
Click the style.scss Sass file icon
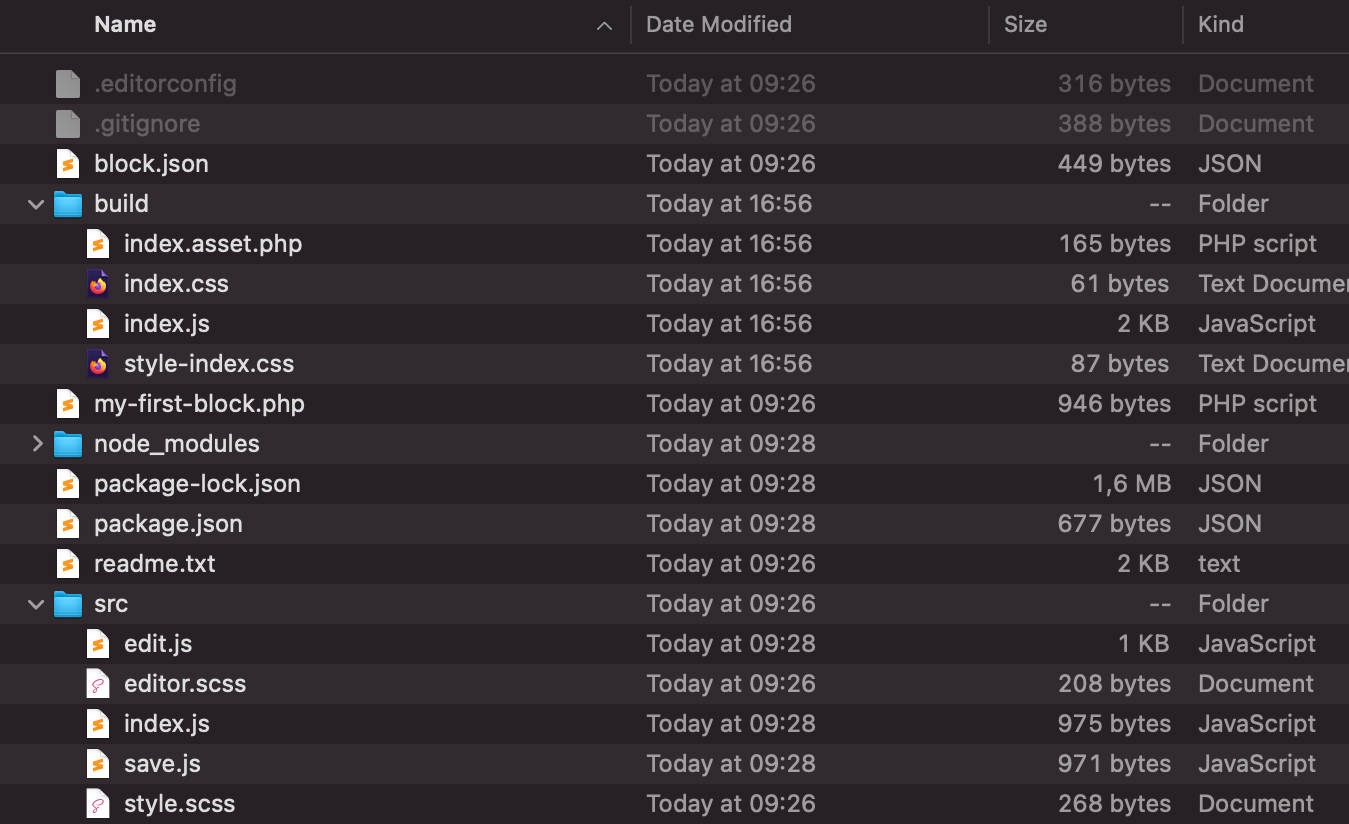97,804
